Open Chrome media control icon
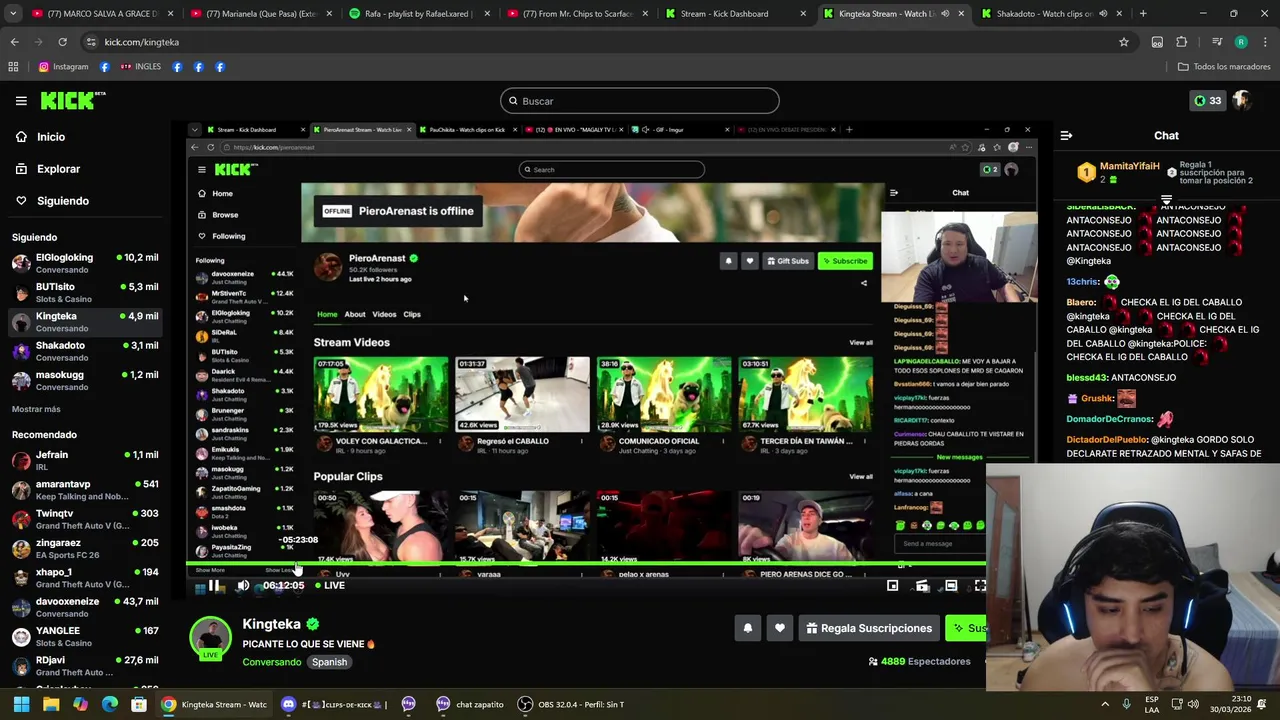 point(1217,42)
